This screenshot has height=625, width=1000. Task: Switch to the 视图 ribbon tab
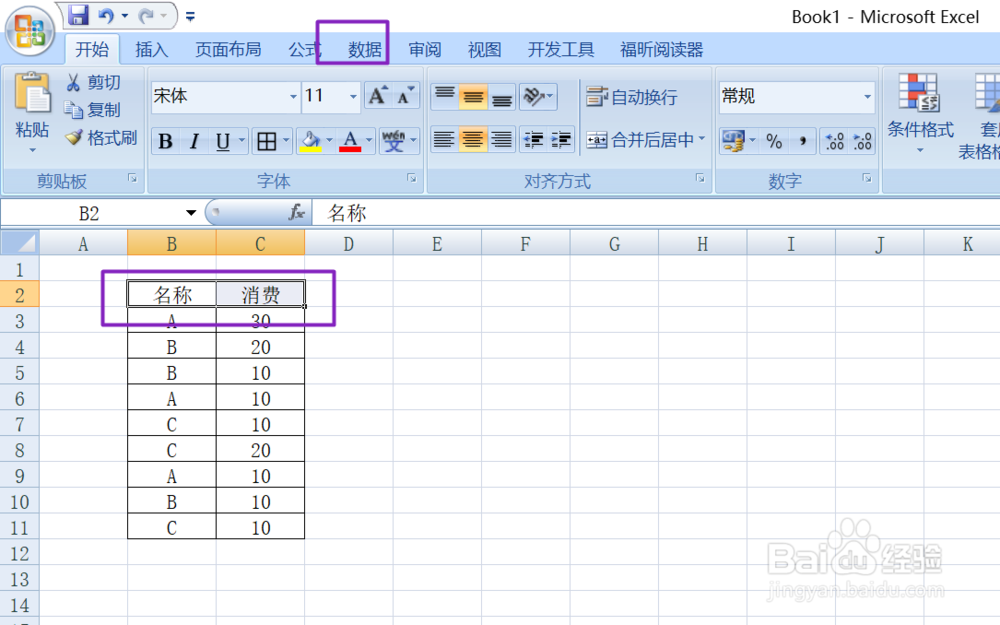[x=484, y=48]
